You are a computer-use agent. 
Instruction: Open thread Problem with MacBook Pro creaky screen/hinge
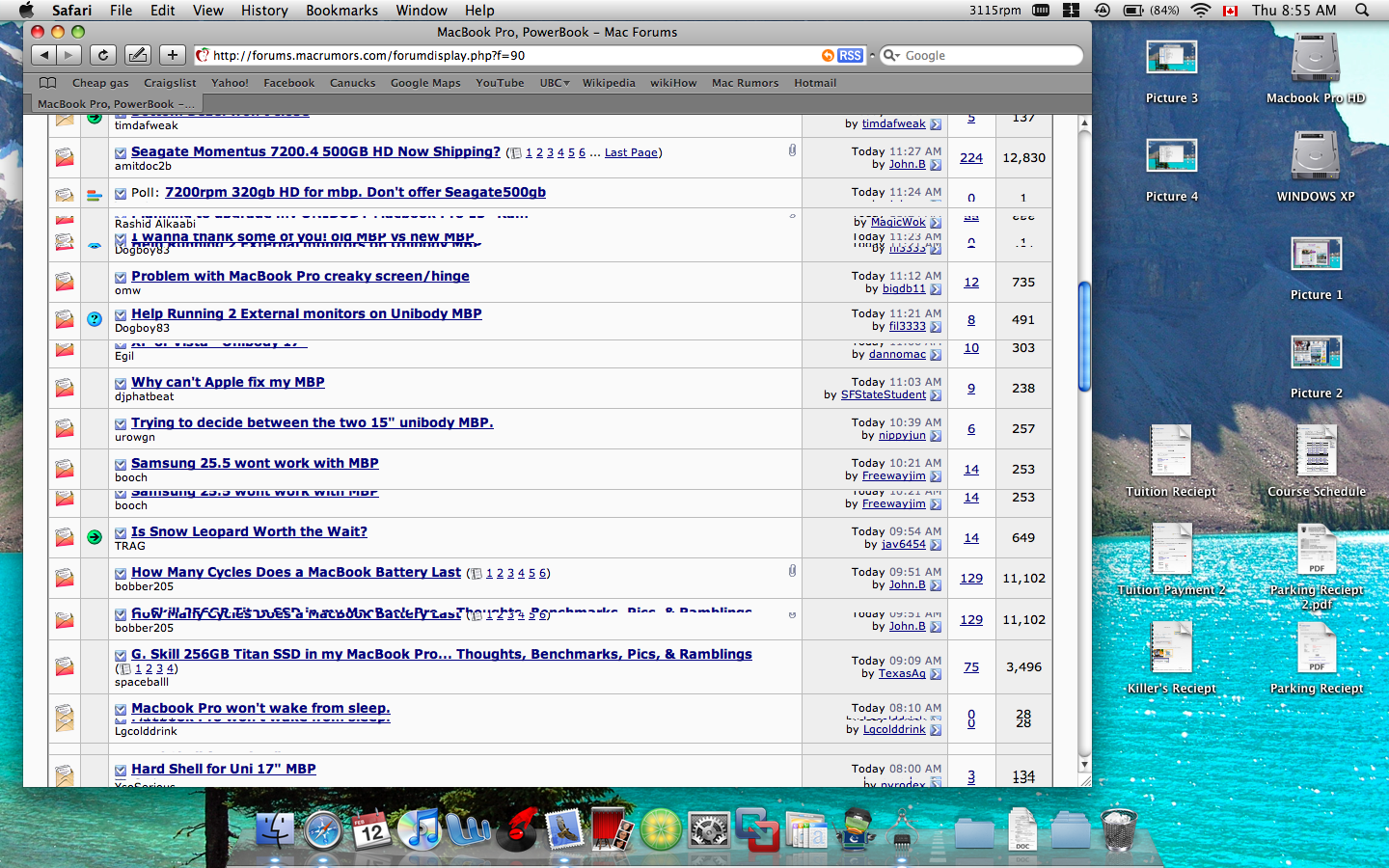[300, 276]
